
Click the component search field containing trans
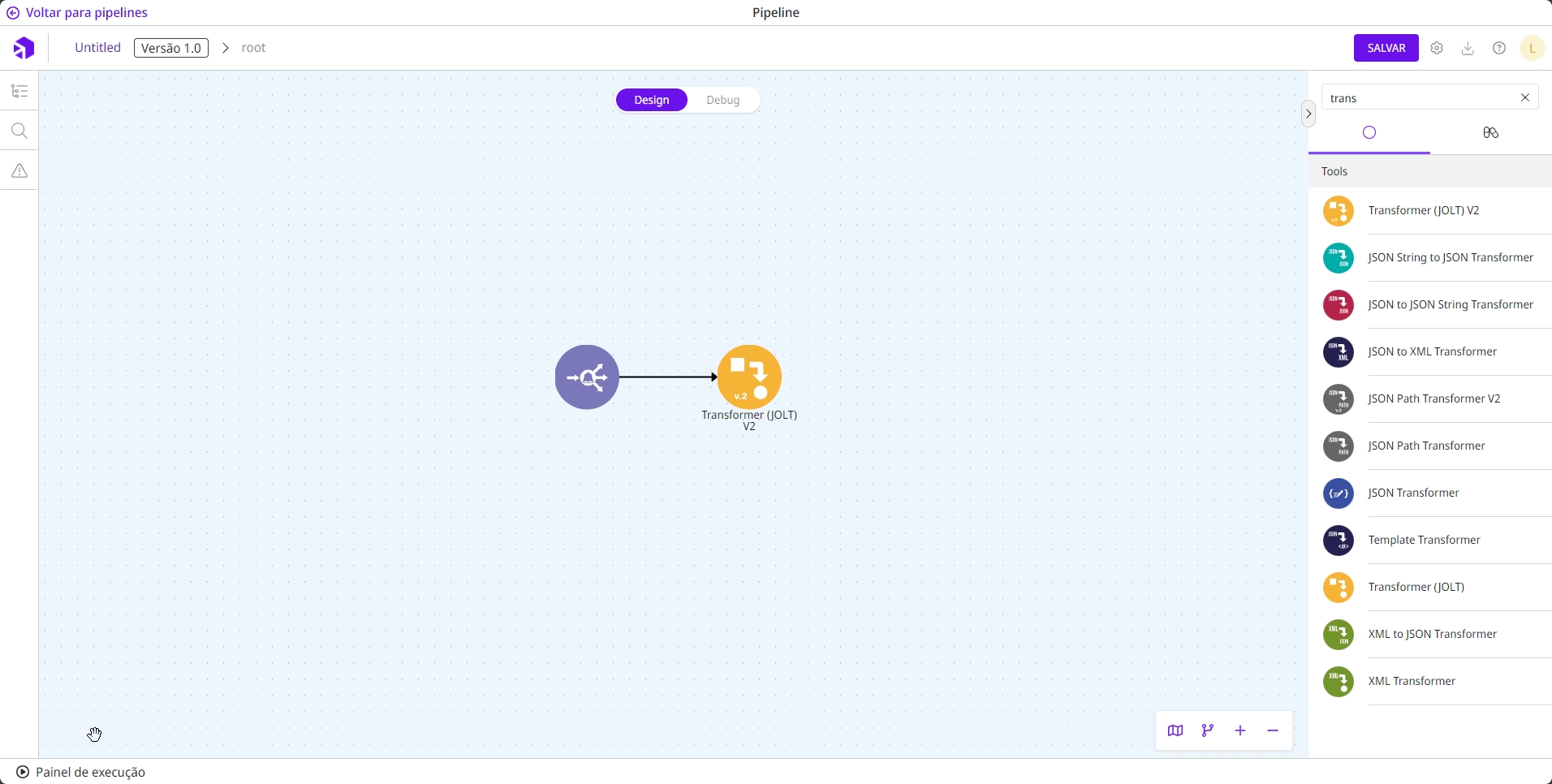1421,98
